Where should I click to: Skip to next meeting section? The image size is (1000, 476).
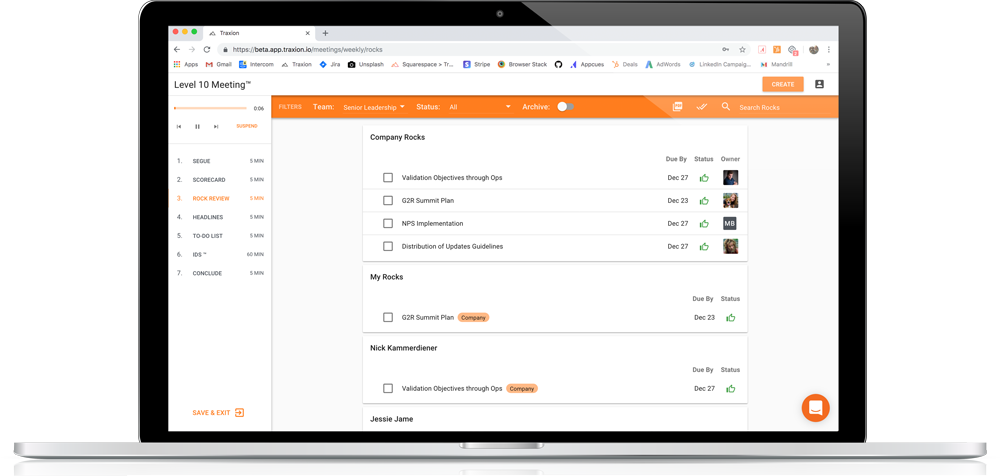pos(216,127)
